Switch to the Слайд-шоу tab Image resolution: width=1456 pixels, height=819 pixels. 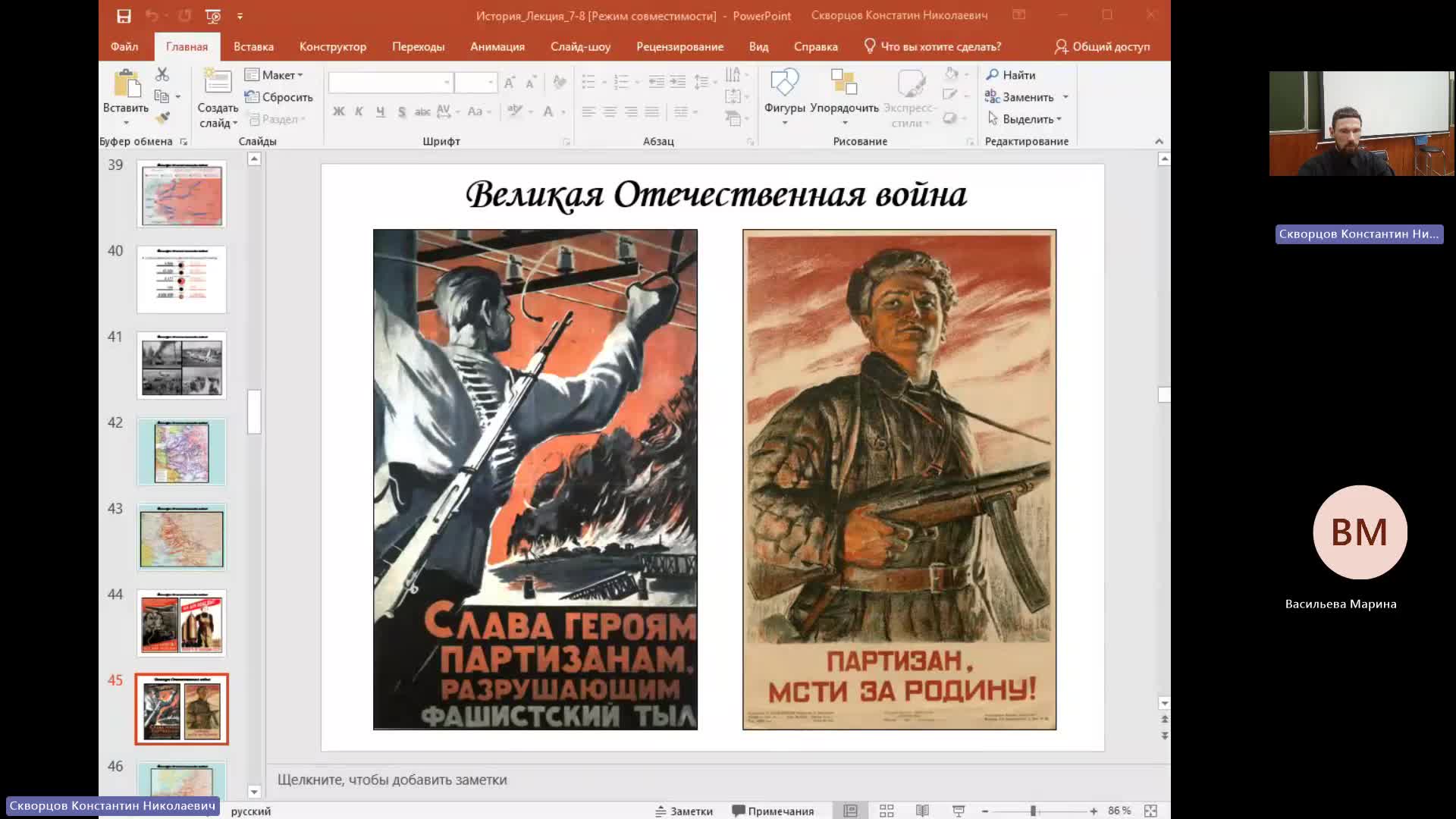click(x=580, y=46)
